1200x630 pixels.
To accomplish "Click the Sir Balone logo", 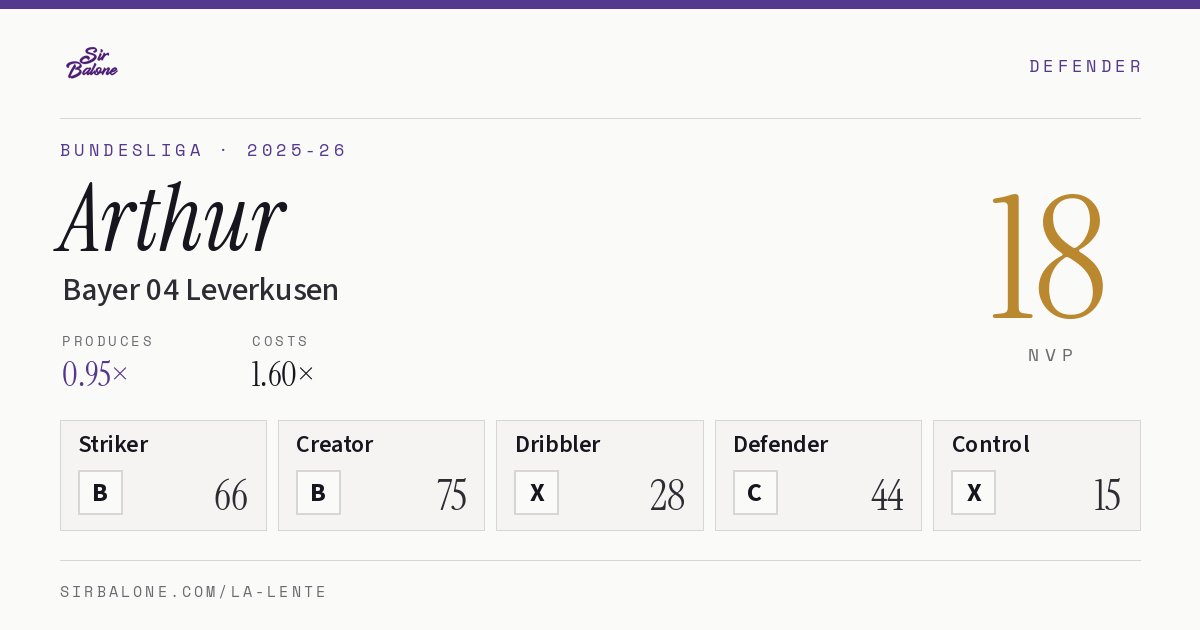I will [92, 63].
